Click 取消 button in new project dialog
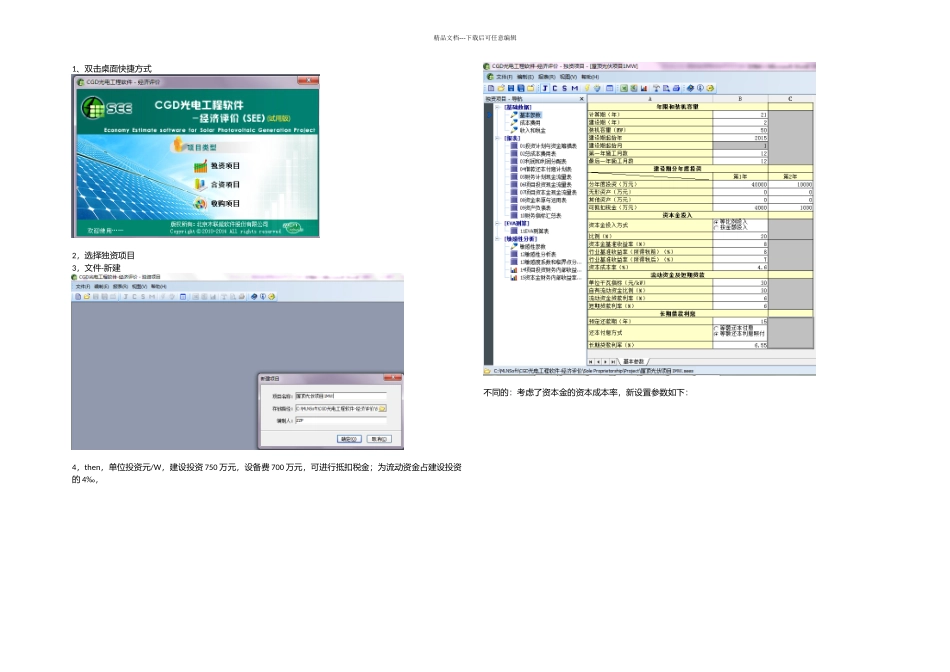The height and width of the screenshot is (672, 950). pyautogui.click(x=377, y=438)
